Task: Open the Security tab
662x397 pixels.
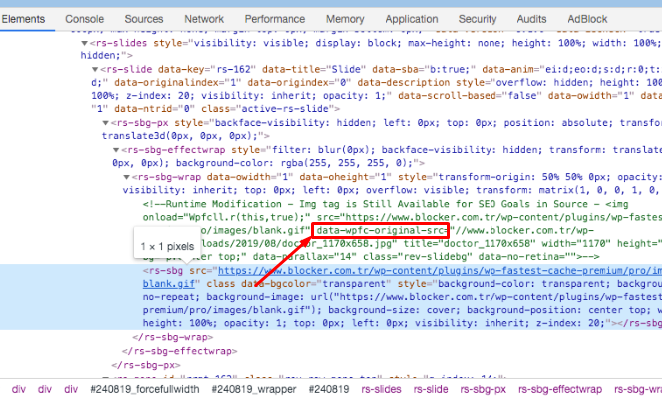Action: pyautogui.click(x=477, y=19)
